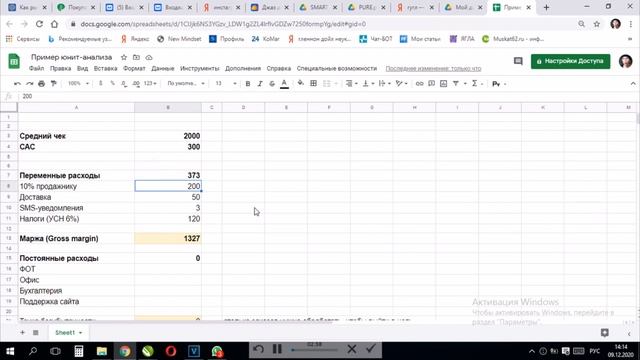Click the Redo icon in Sheets toolbar
This screenshot has width=640, height=360.
[29, 83]
